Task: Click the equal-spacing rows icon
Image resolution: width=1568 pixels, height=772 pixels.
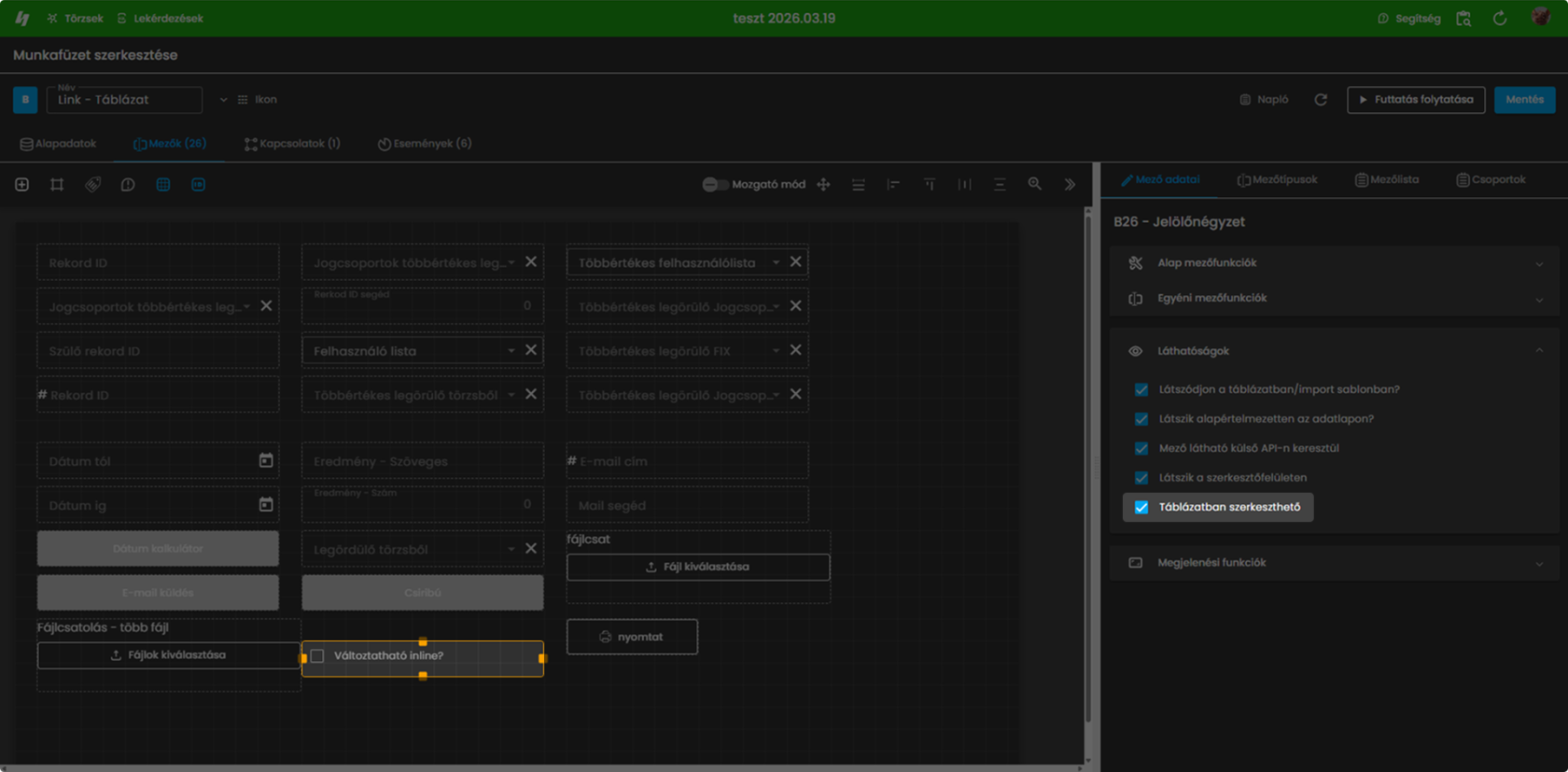Action: tap(859, 185)
